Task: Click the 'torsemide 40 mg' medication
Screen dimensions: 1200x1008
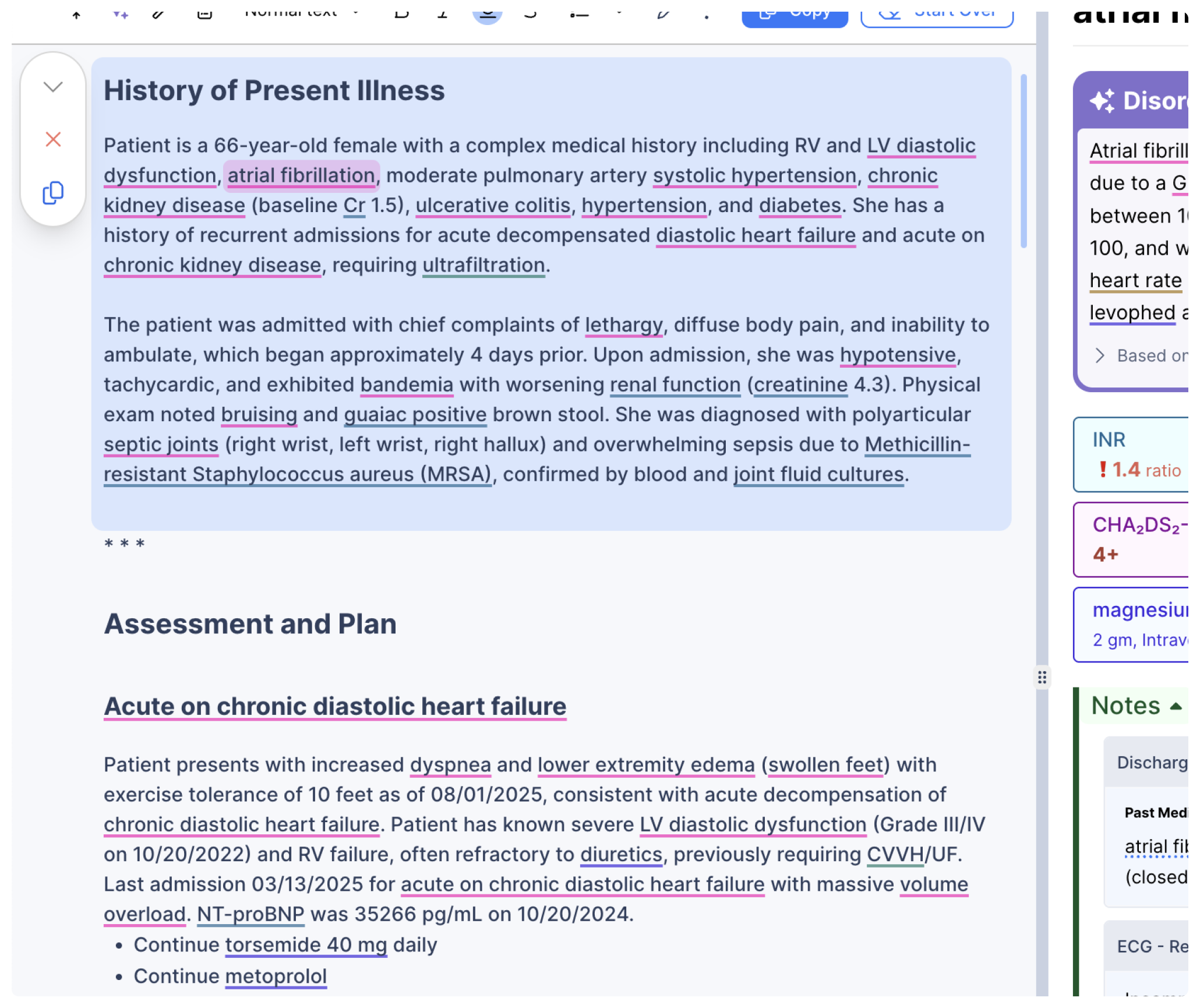Action: pyautogui.click(x=306, y=945)
